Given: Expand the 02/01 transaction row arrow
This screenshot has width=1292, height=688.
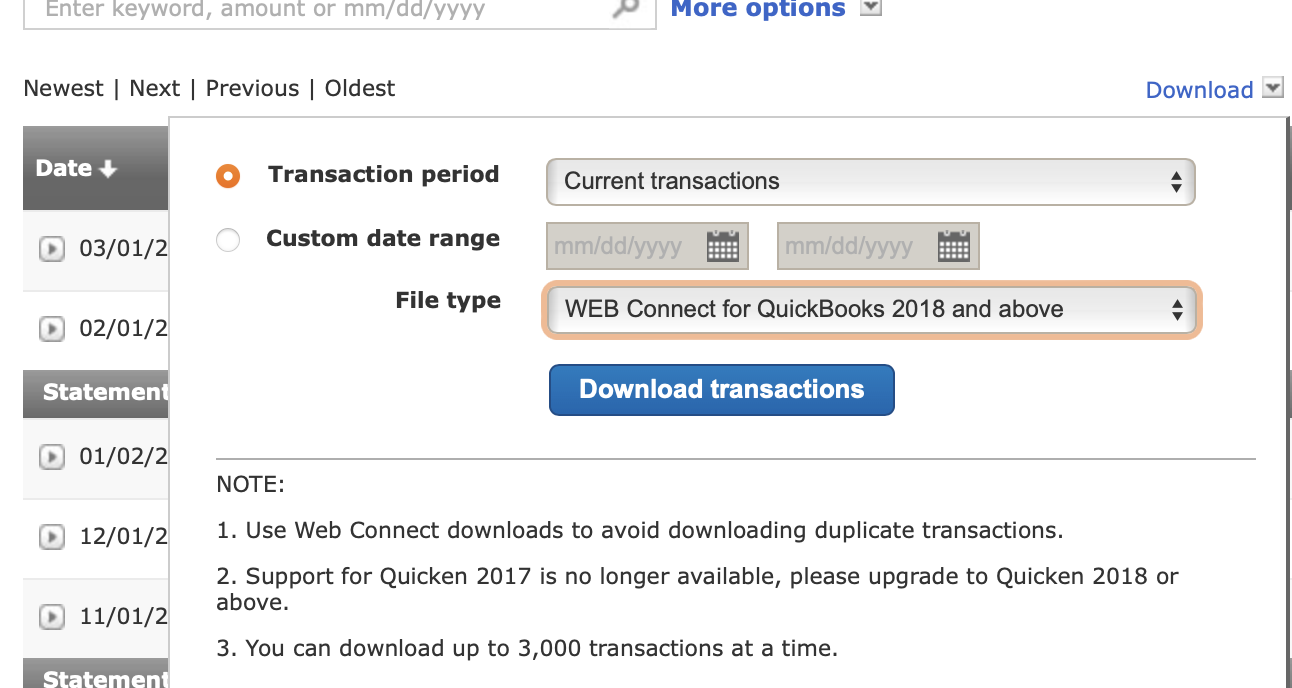Looking at the screenshot, I should (x=51, y=328).
